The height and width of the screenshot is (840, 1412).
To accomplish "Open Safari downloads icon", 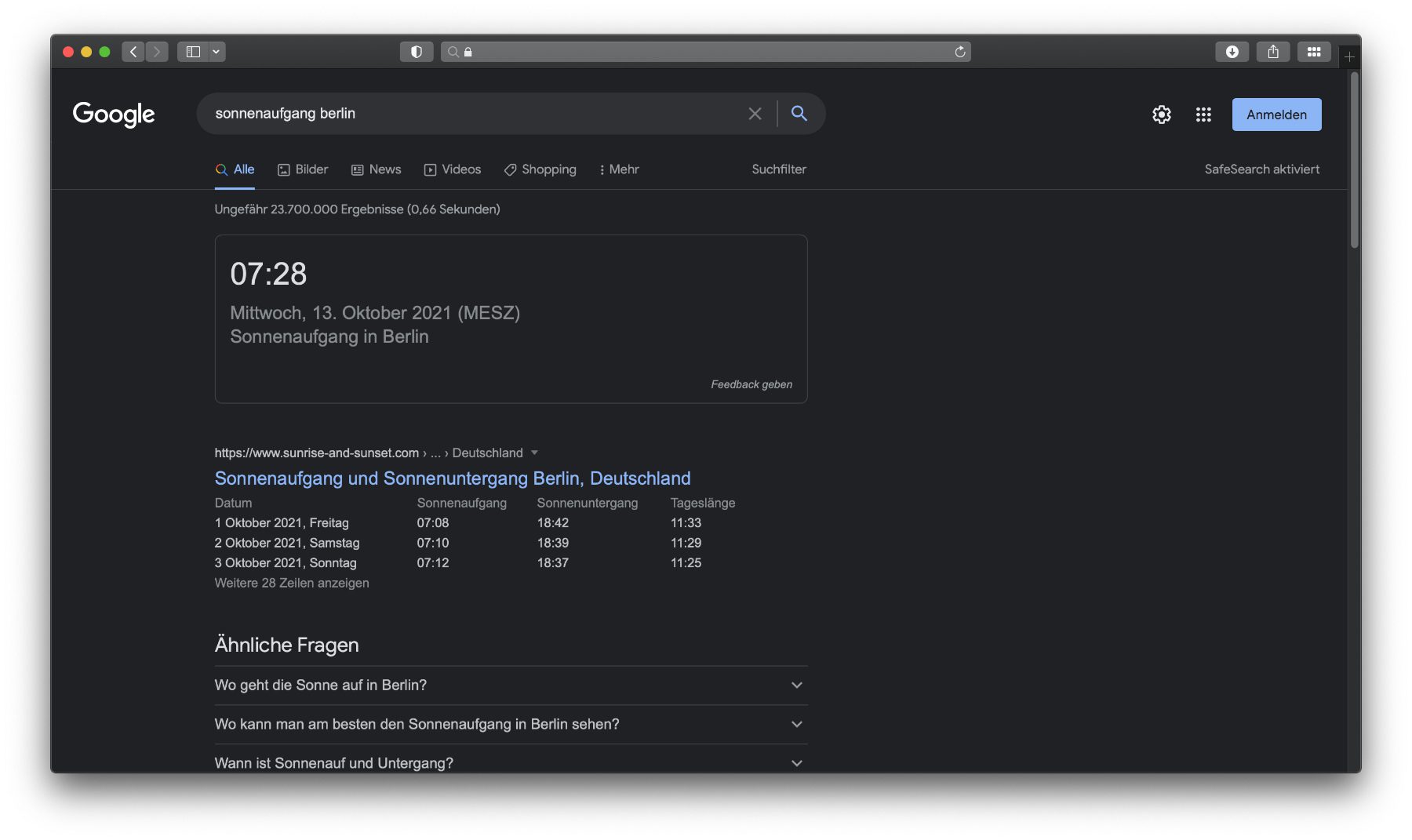I will (x=1232, y=52).
